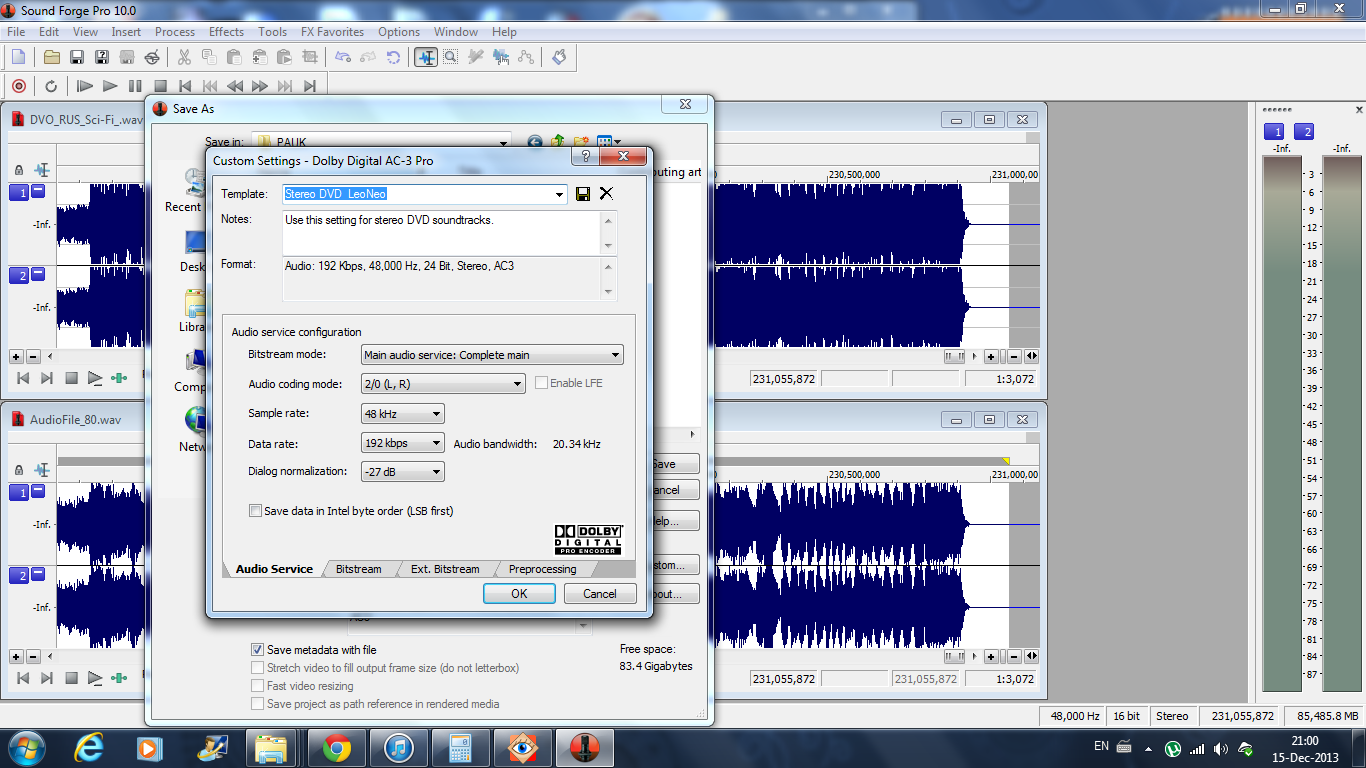The width and height of the screenshot is (1366, 768).
Task: Click the Cut scissors icon in toolbar
Action: pos(185,57)
